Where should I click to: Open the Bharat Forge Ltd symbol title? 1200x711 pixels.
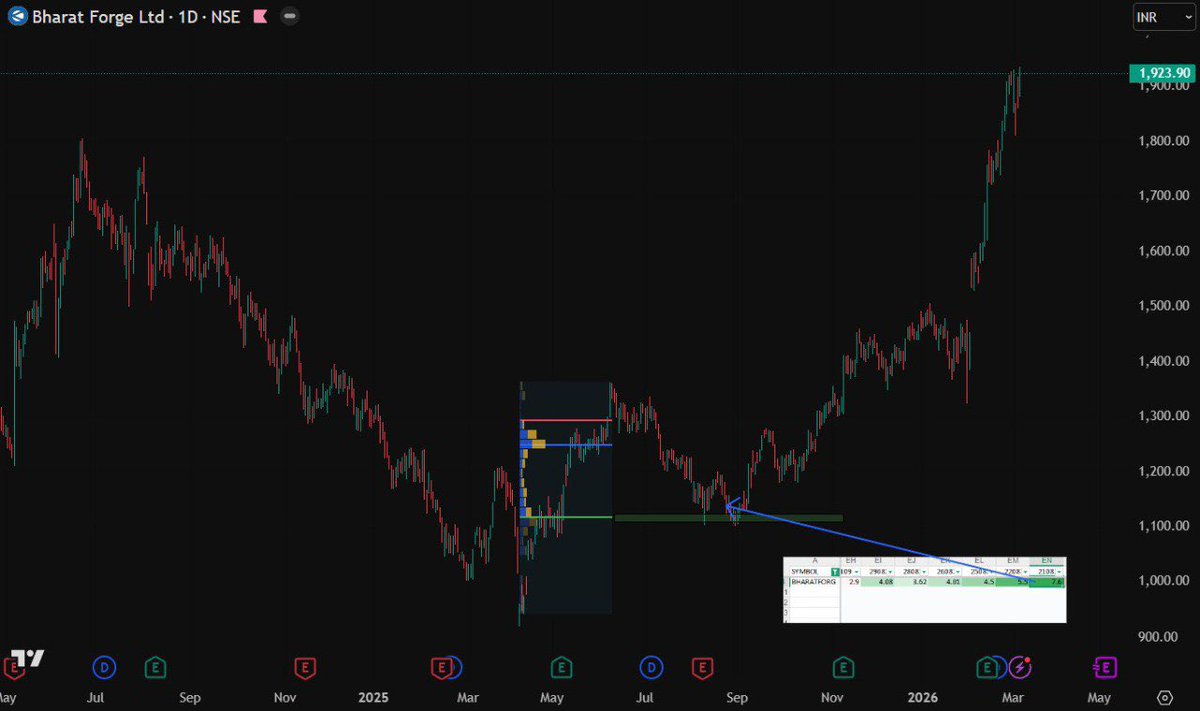(98, 17)
